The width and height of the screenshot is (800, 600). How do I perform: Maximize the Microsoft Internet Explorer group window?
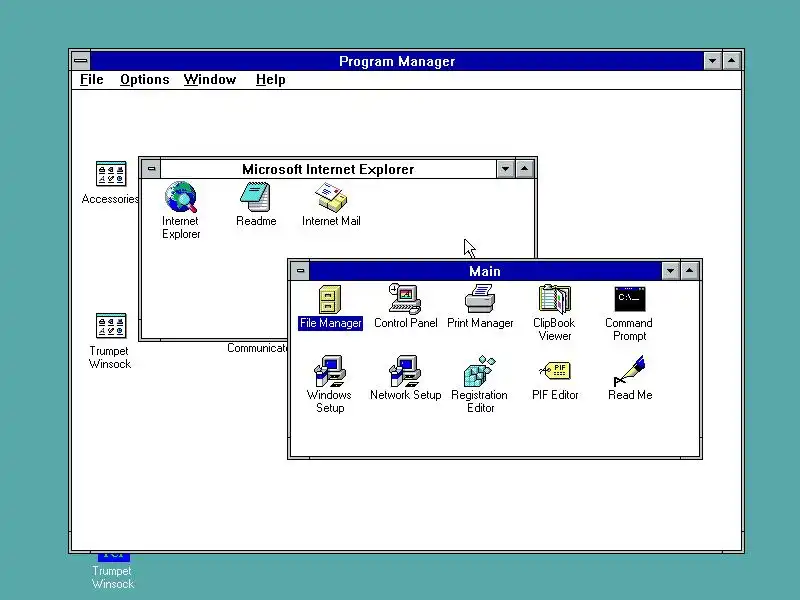pyautogui.click(x=524, y=169)
